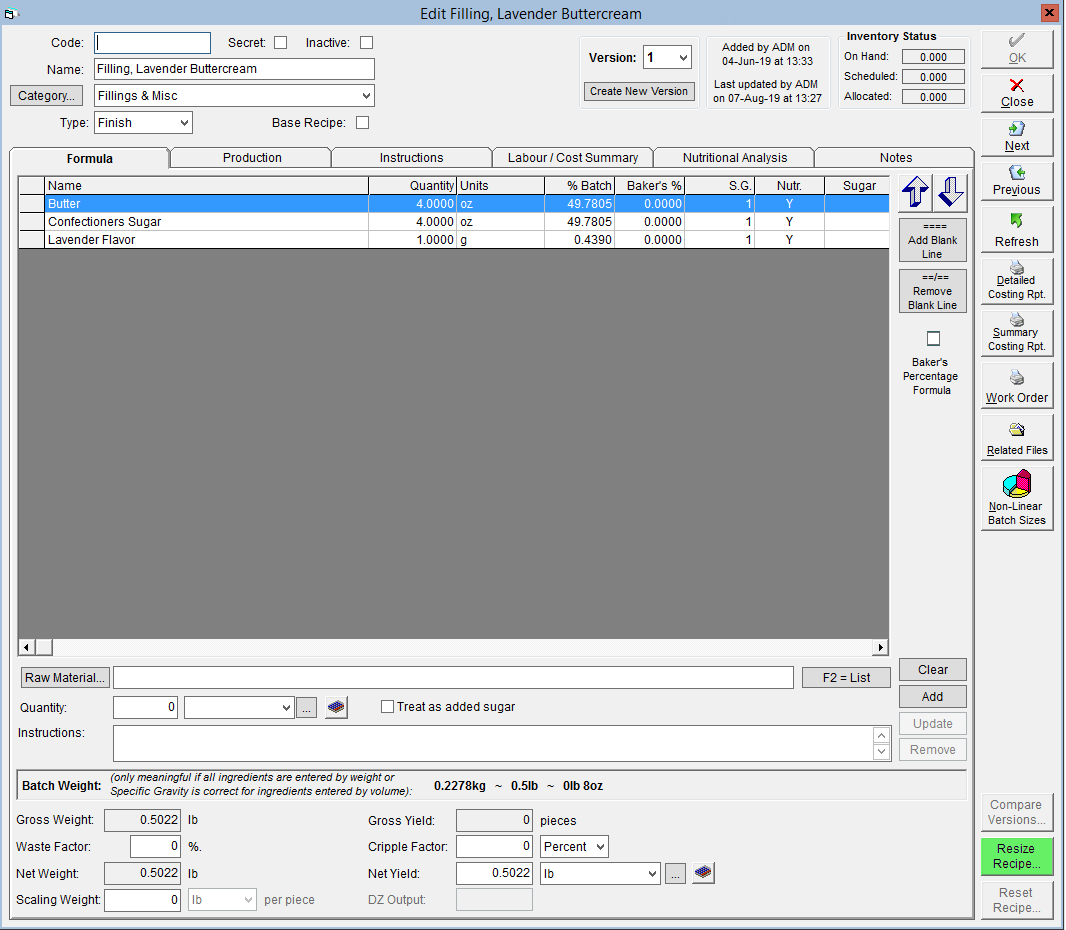Click the F2 = List button
1066x930 pixels.
(x=846, y=678)
